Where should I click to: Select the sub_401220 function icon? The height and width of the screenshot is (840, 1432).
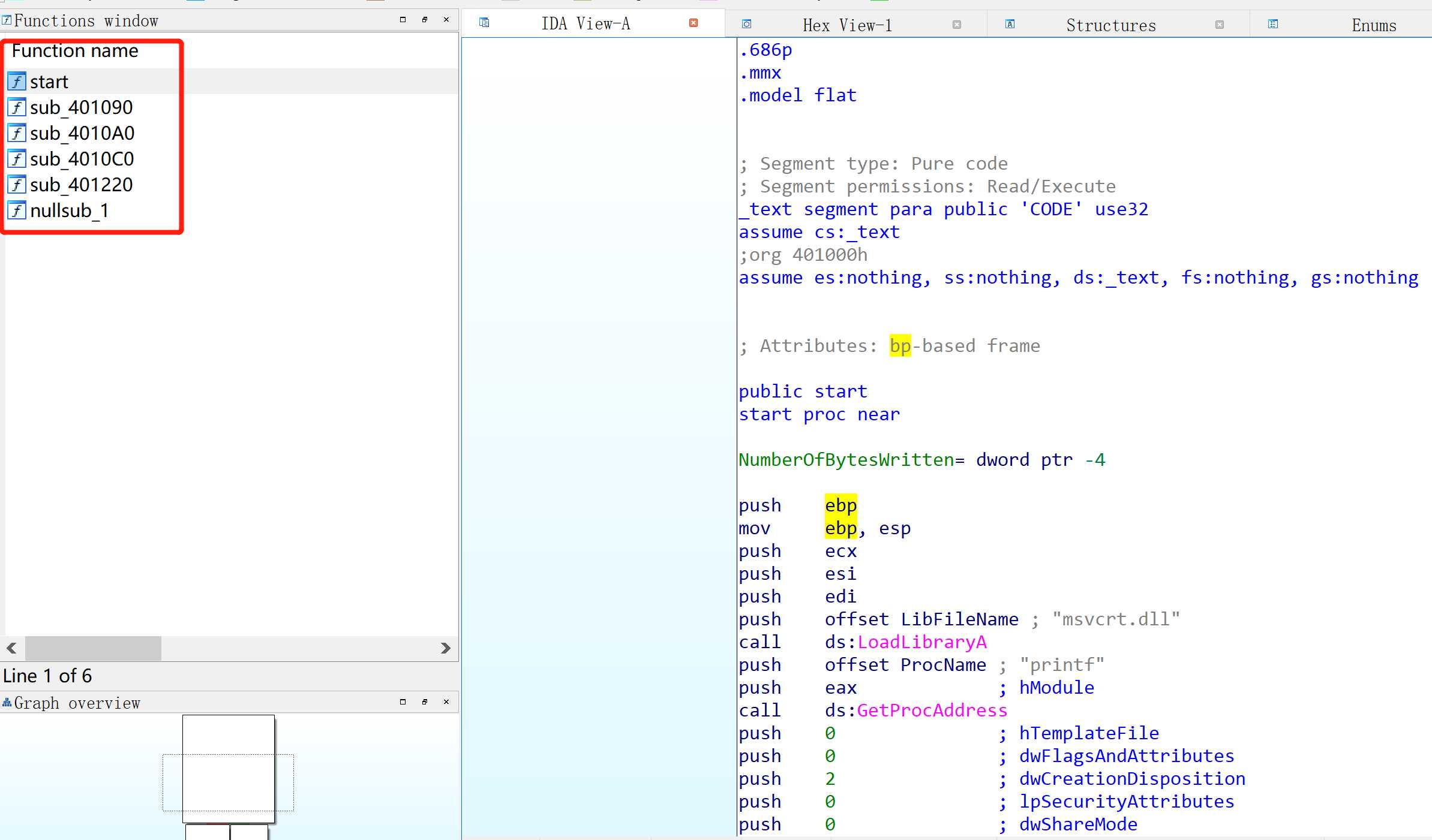[17, 185]
